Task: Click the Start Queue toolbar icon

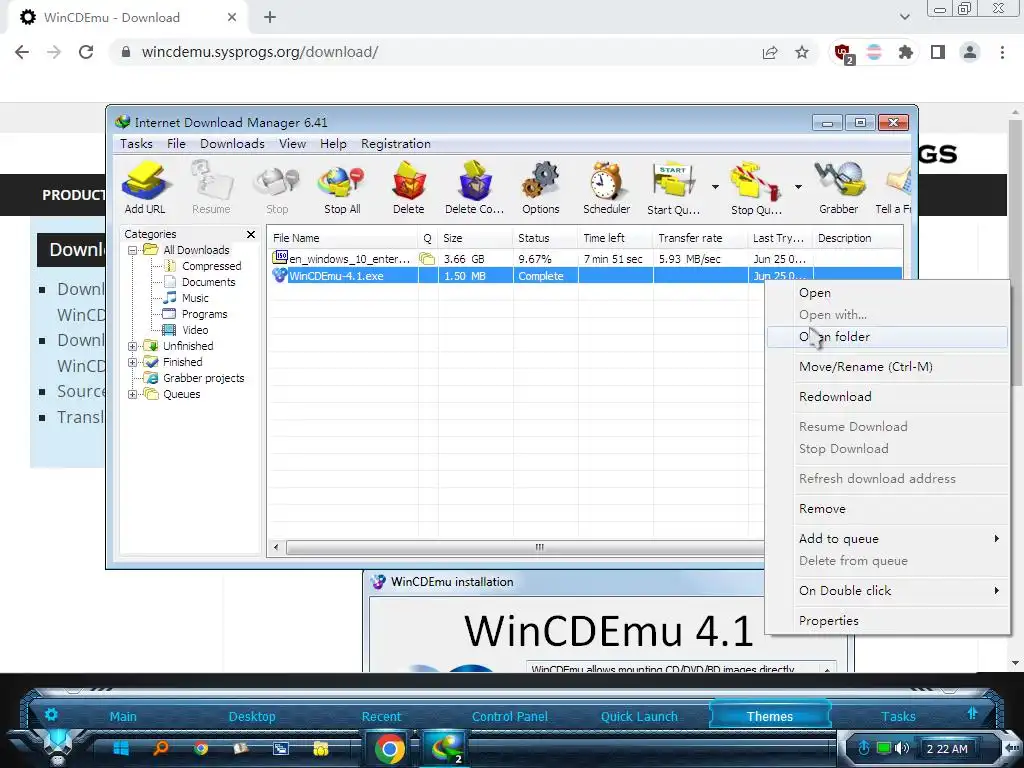Action: tap(673, 187)
